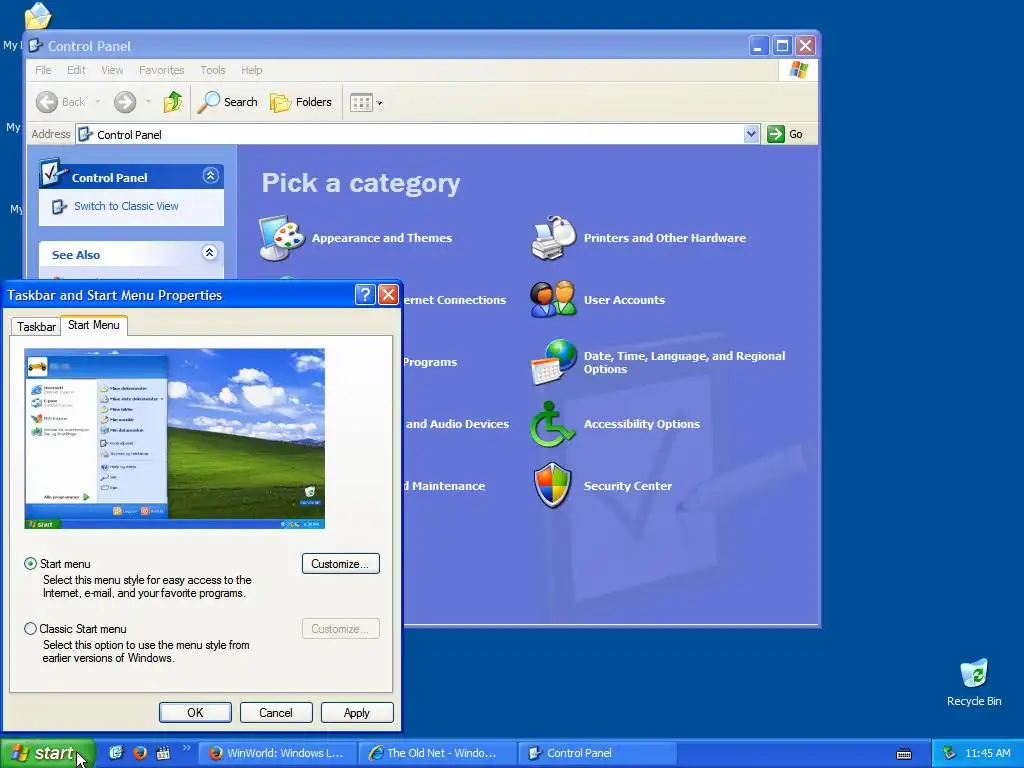Click Switch to Classic View link
This screenshot has width=1024, height=768.
tap(126, 206)
